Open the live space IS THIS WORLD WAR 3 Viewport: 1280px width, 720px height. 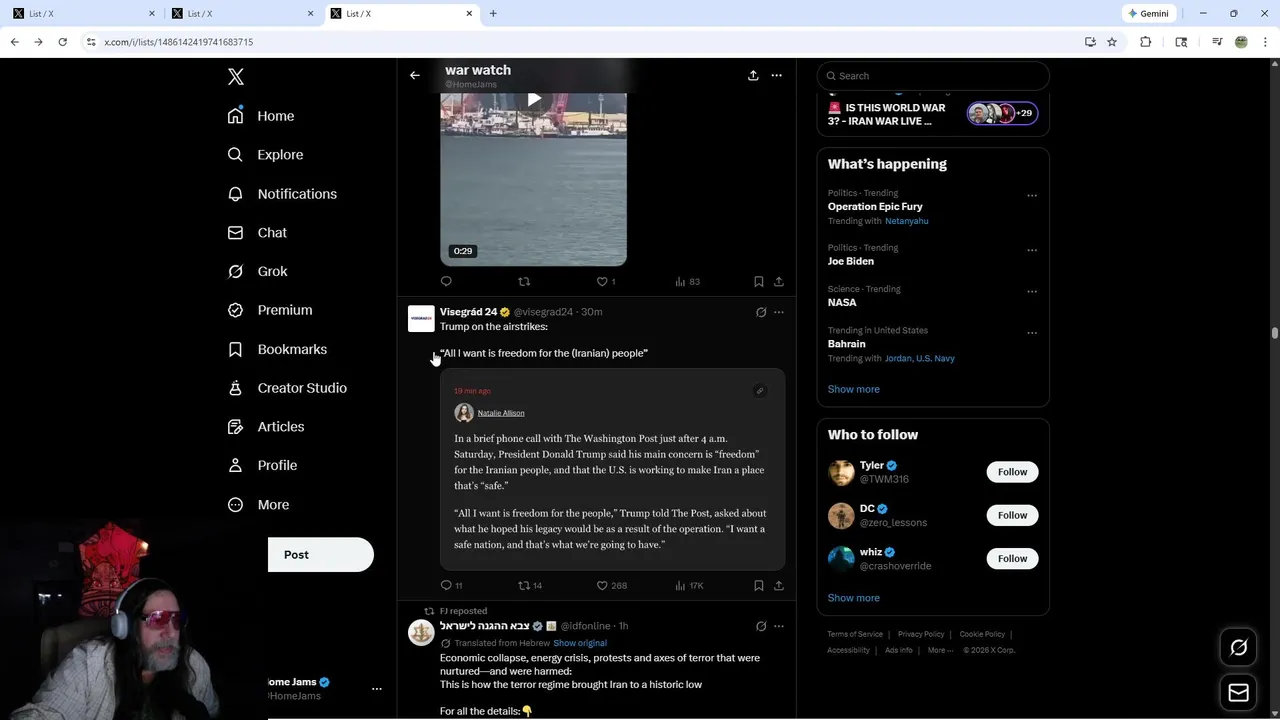click(933, 114)
